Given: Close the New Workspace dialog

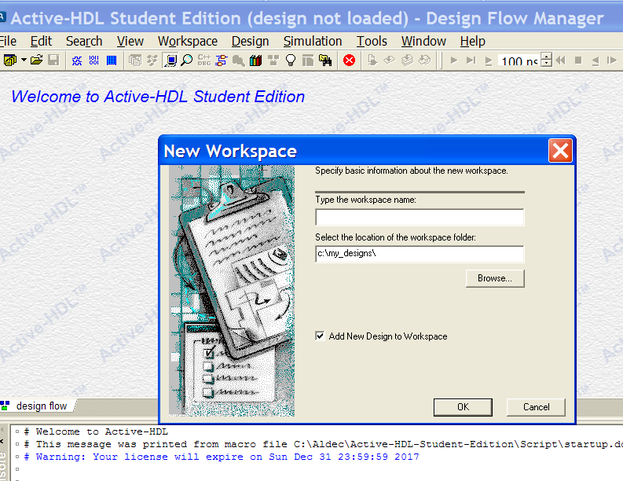Looking at the screenshot, I should tap(560, 151).
